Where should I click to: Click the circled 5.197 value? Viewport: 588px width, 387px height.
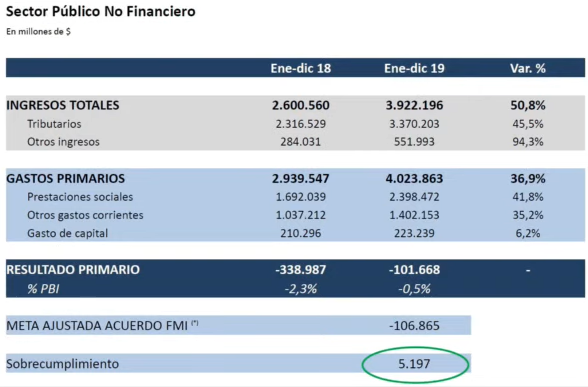pos(414,364)
